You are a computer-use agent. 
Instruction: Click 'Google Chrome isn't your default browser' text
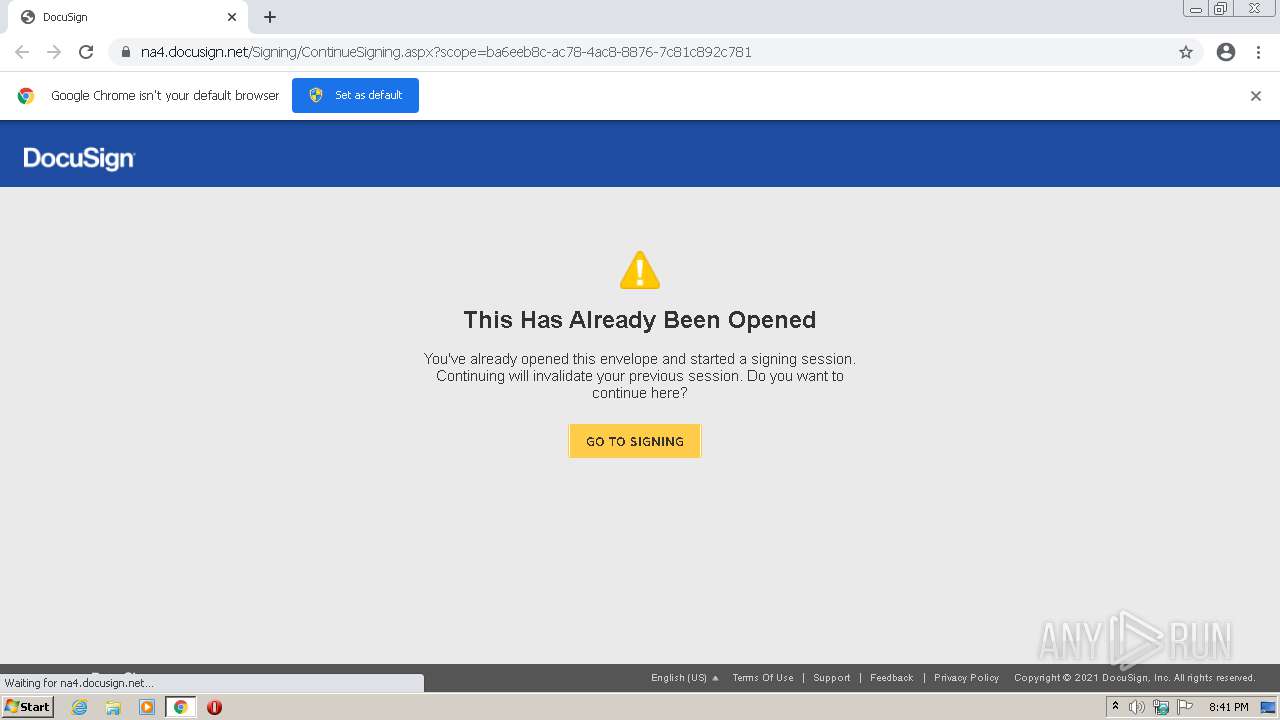(165, 96)
